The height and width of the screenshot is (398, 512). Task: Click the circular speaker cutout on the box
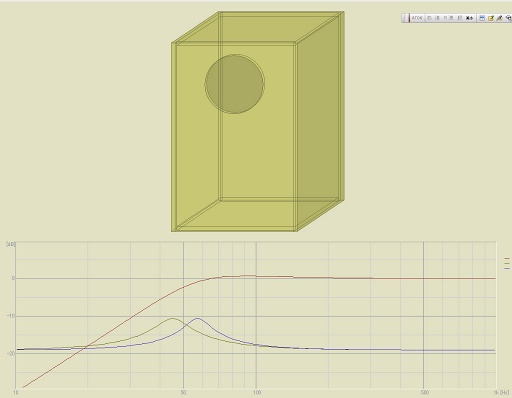(235, 84)
